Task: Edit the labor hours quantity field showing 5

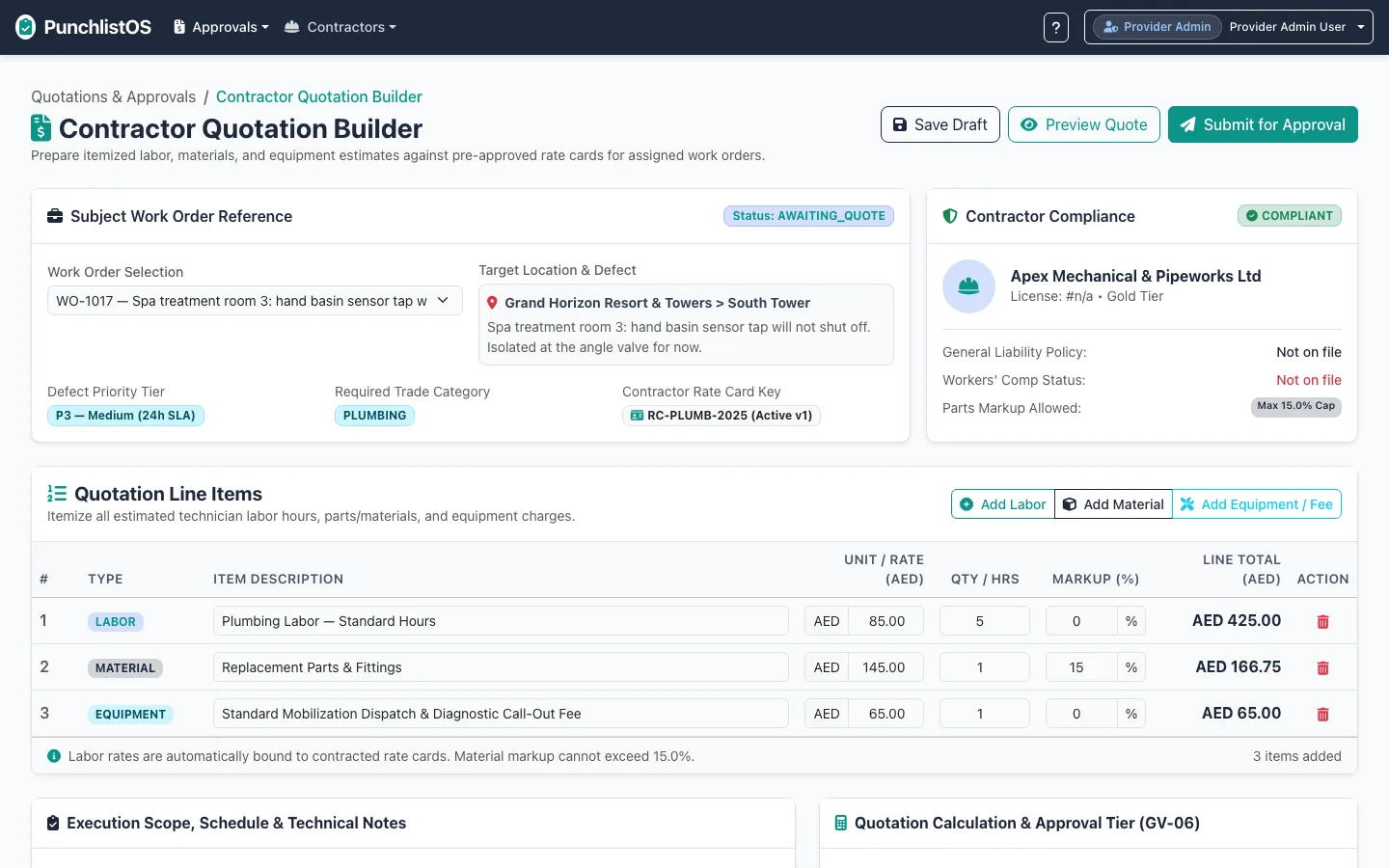Action: point(984,621)
